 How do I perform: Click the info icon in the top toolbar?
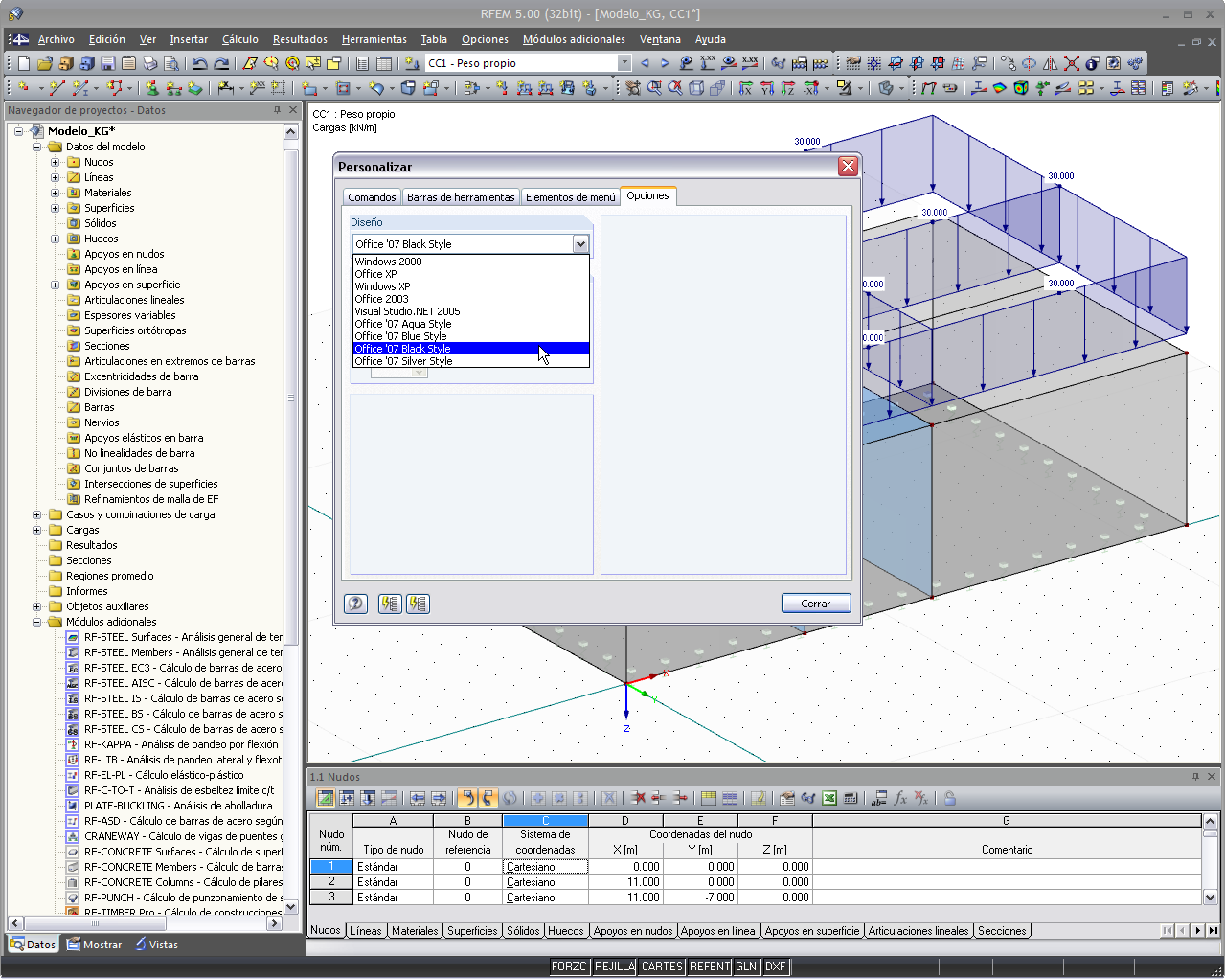pyautogui.click(x=1092, y=63)
